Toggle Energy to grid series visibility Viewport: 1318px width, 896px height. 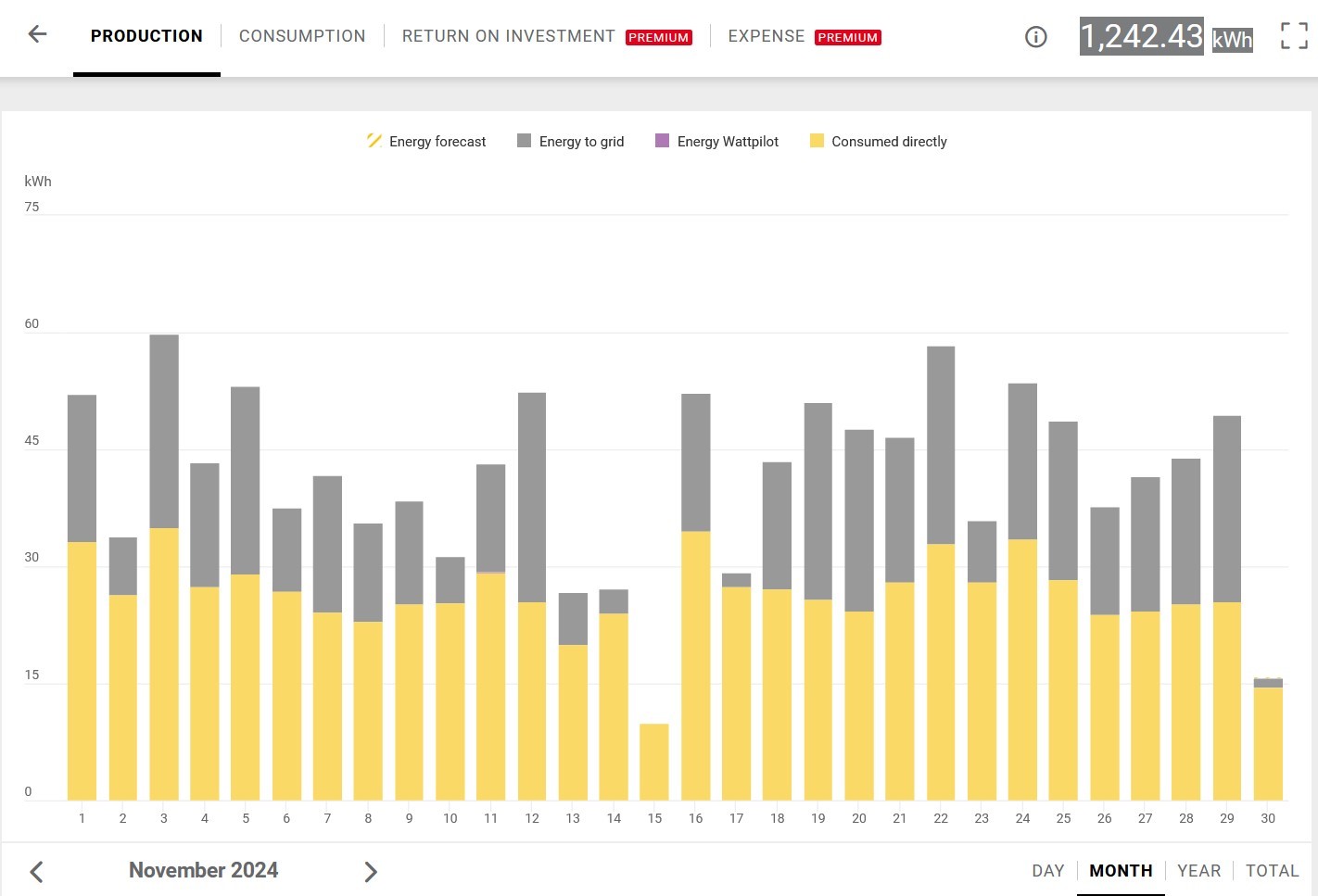pos(581,142)
